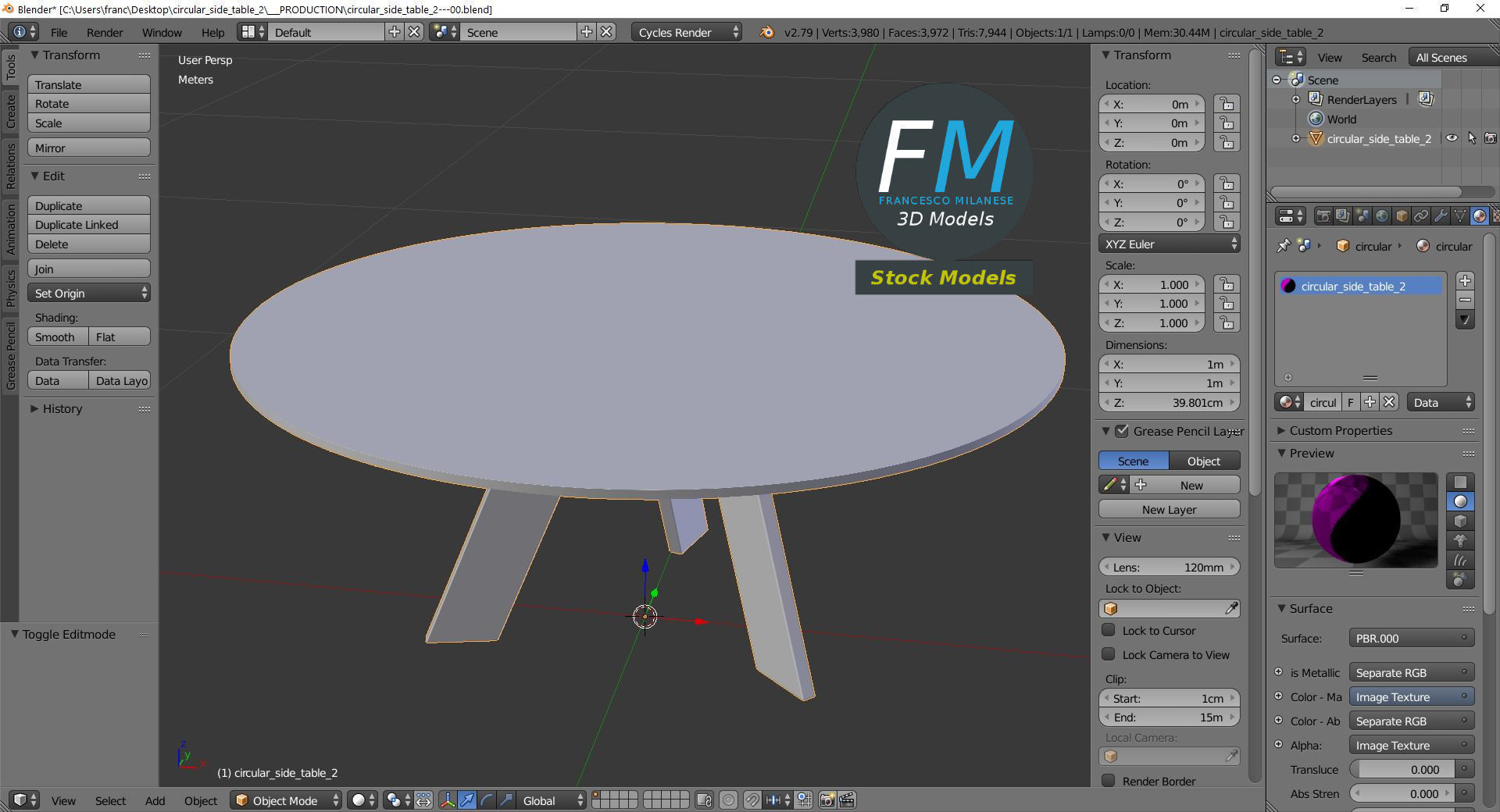Delete the current Scene with the X icon

click(x=606, y=32)
